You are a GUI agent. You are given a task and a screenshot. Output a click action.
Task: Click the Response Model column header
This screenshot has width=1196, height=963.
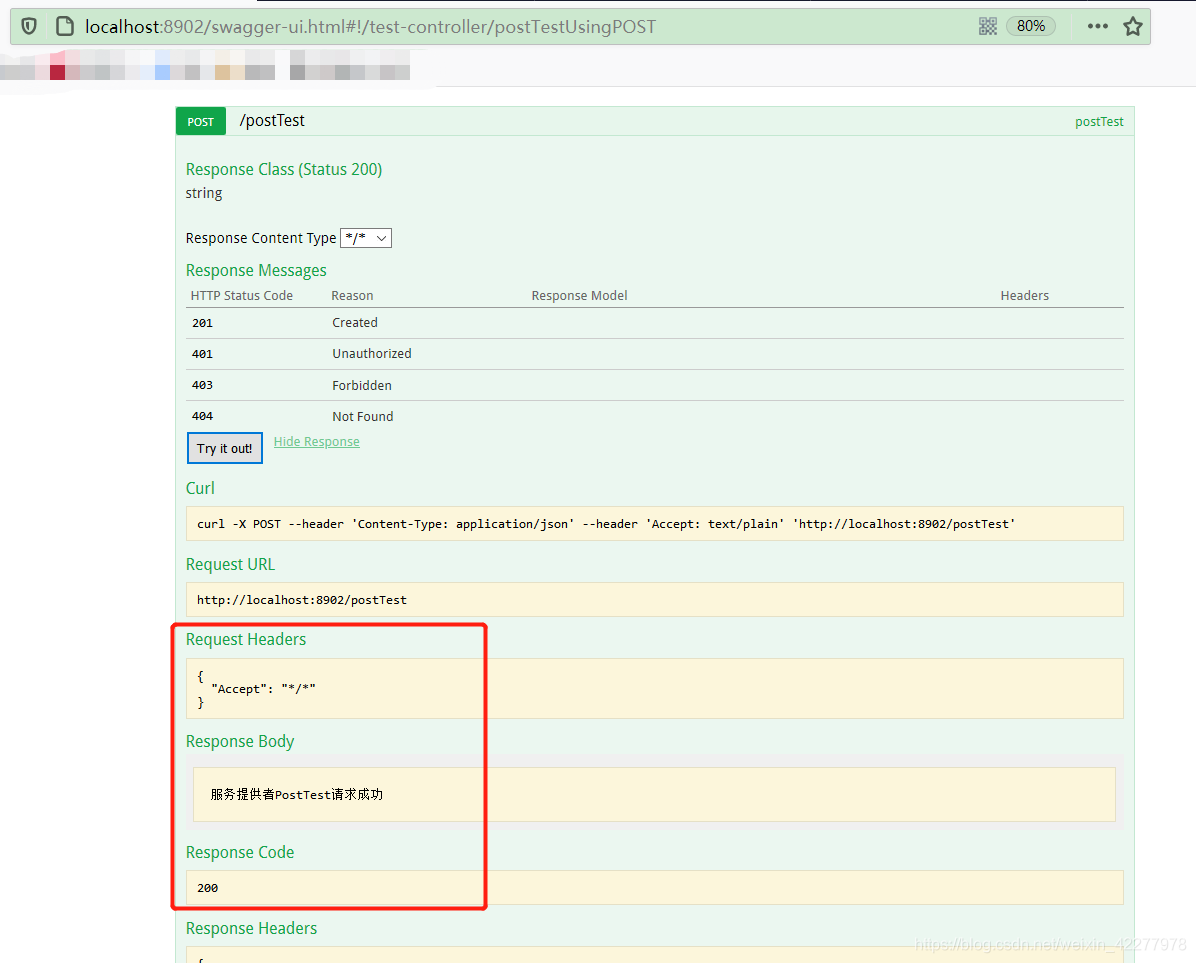pos(580,296)
